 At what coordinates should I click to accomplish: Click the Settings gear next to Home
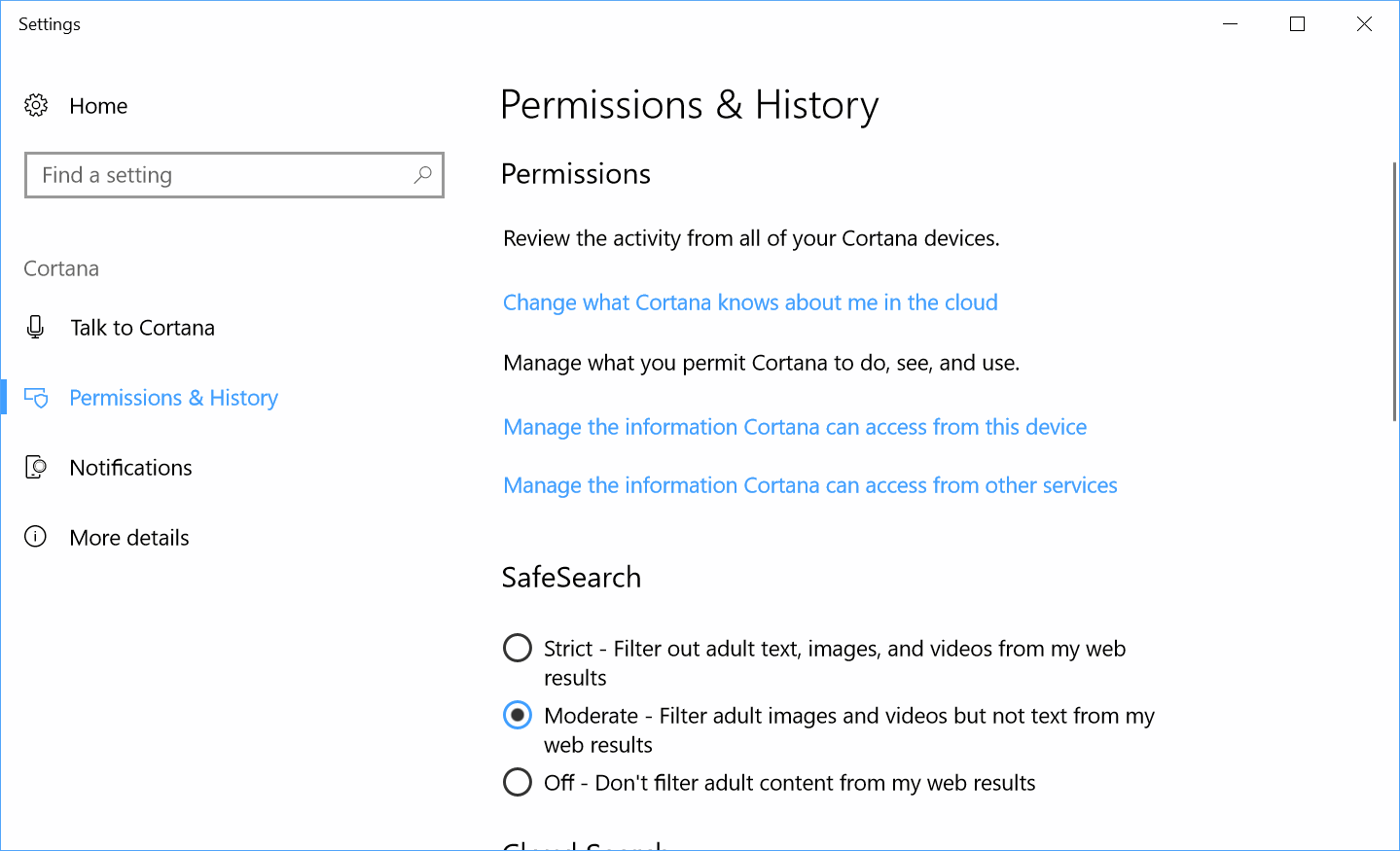coord(36,105)
